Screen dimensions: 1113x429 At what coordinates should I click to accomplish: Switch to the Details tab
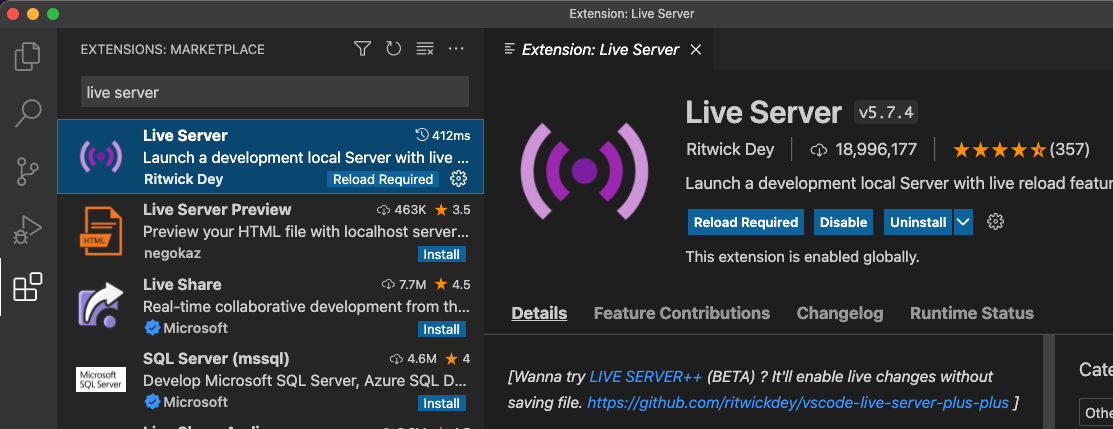(539, 313)
